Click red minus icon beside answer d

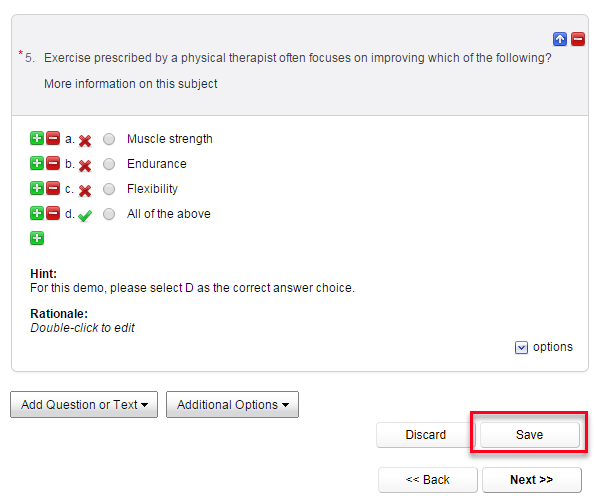(x=53, y=213)
